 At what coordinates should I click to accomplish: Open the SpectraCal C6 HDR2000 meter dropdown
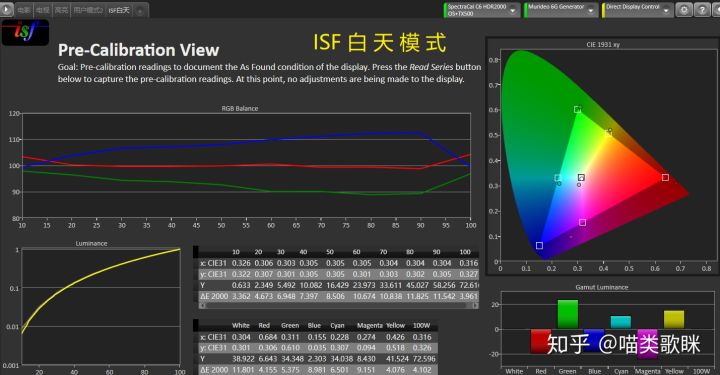(x=482, y=10)
